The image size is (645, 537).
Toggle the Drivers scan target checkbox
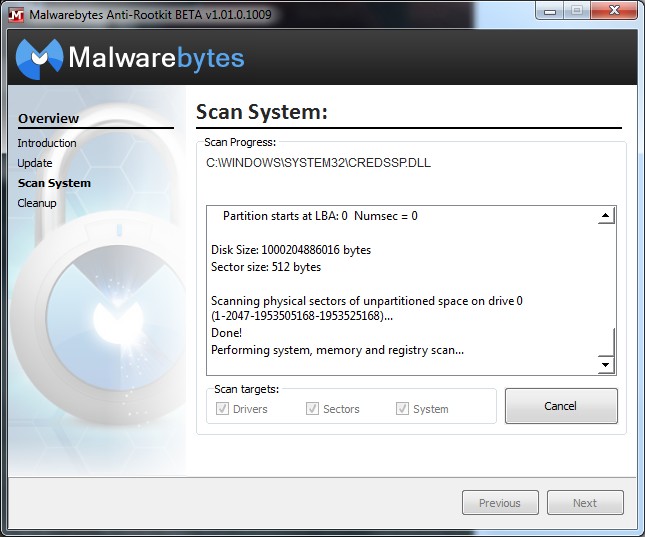coord(223,409)
